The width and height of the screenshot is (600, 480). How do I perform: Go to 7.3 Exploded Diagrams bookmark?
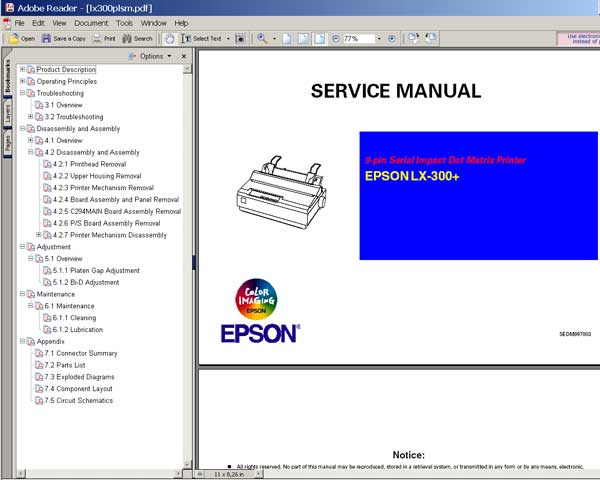pyautogui.click(x=79, y=377)
